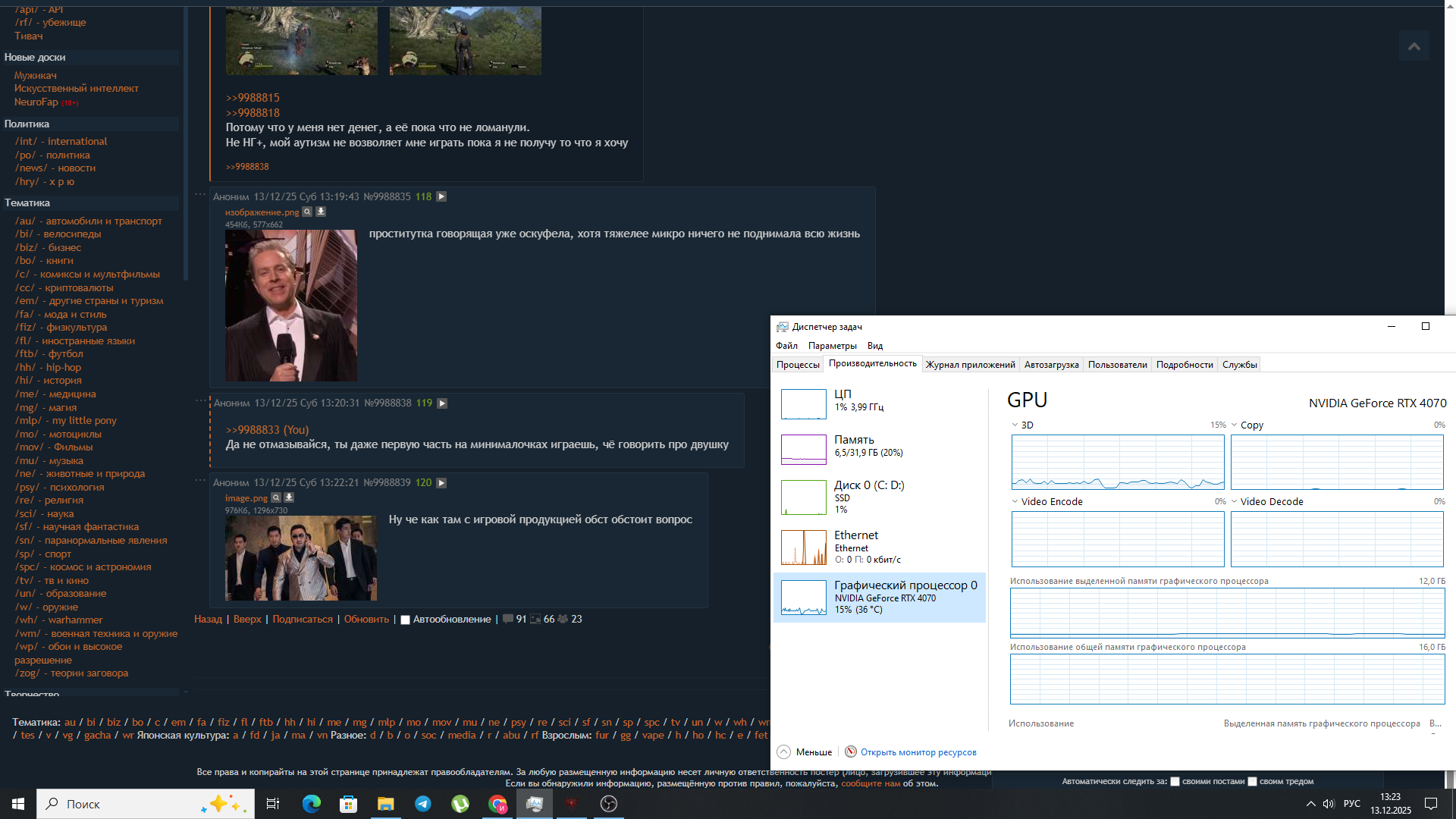Download изображение.png via its download icon
The width and height of the screenshot is (1456, 819).
click(x=321, y=212)
